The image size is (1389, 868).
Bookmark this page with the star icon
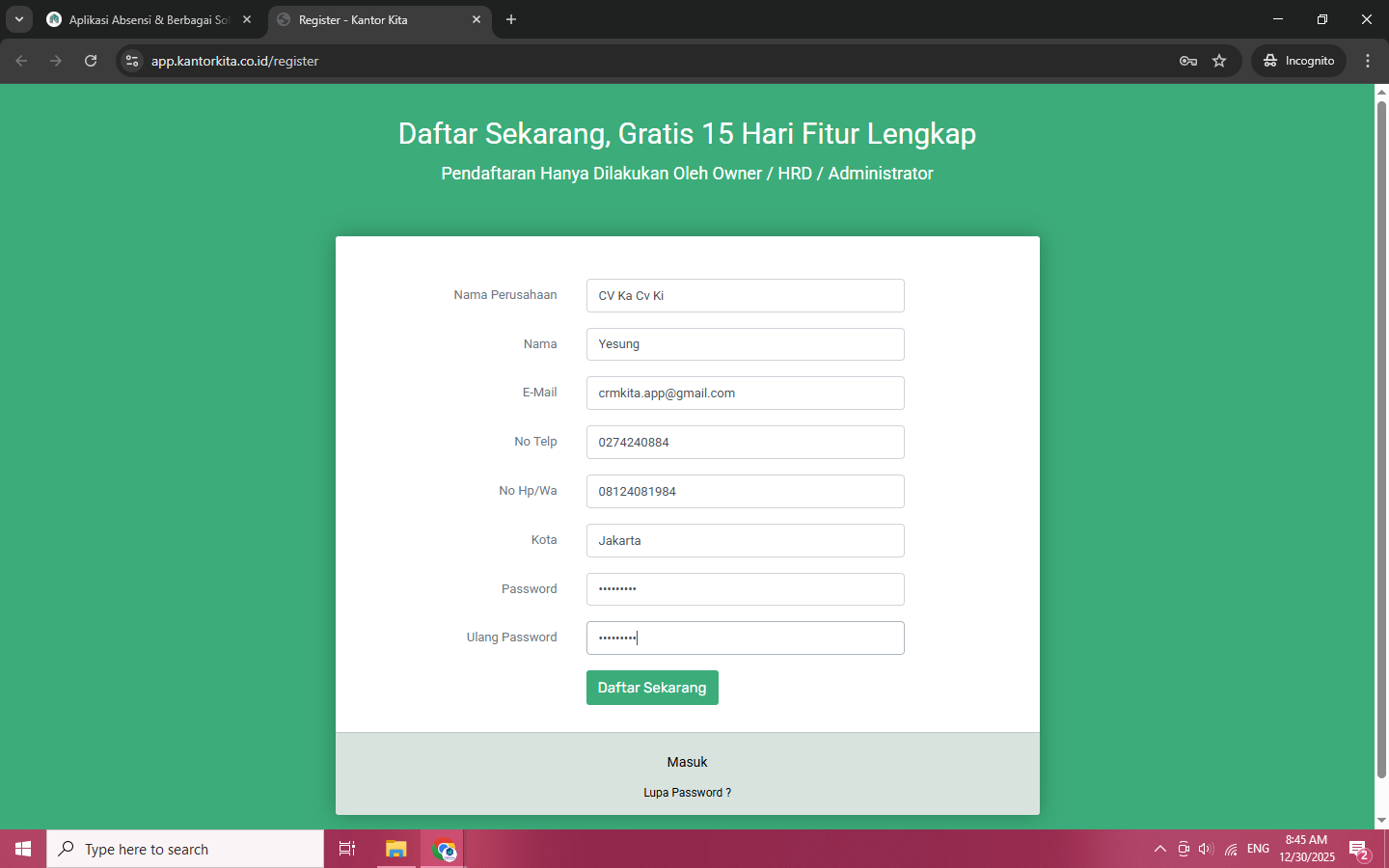(1219, 61)
